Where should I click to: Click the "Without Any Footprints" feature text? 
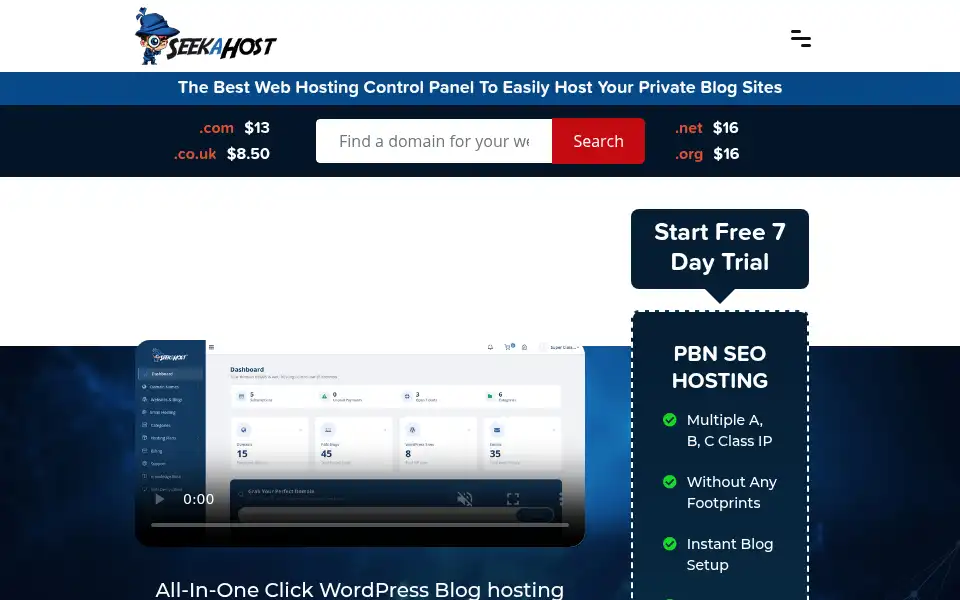point(732,492)
